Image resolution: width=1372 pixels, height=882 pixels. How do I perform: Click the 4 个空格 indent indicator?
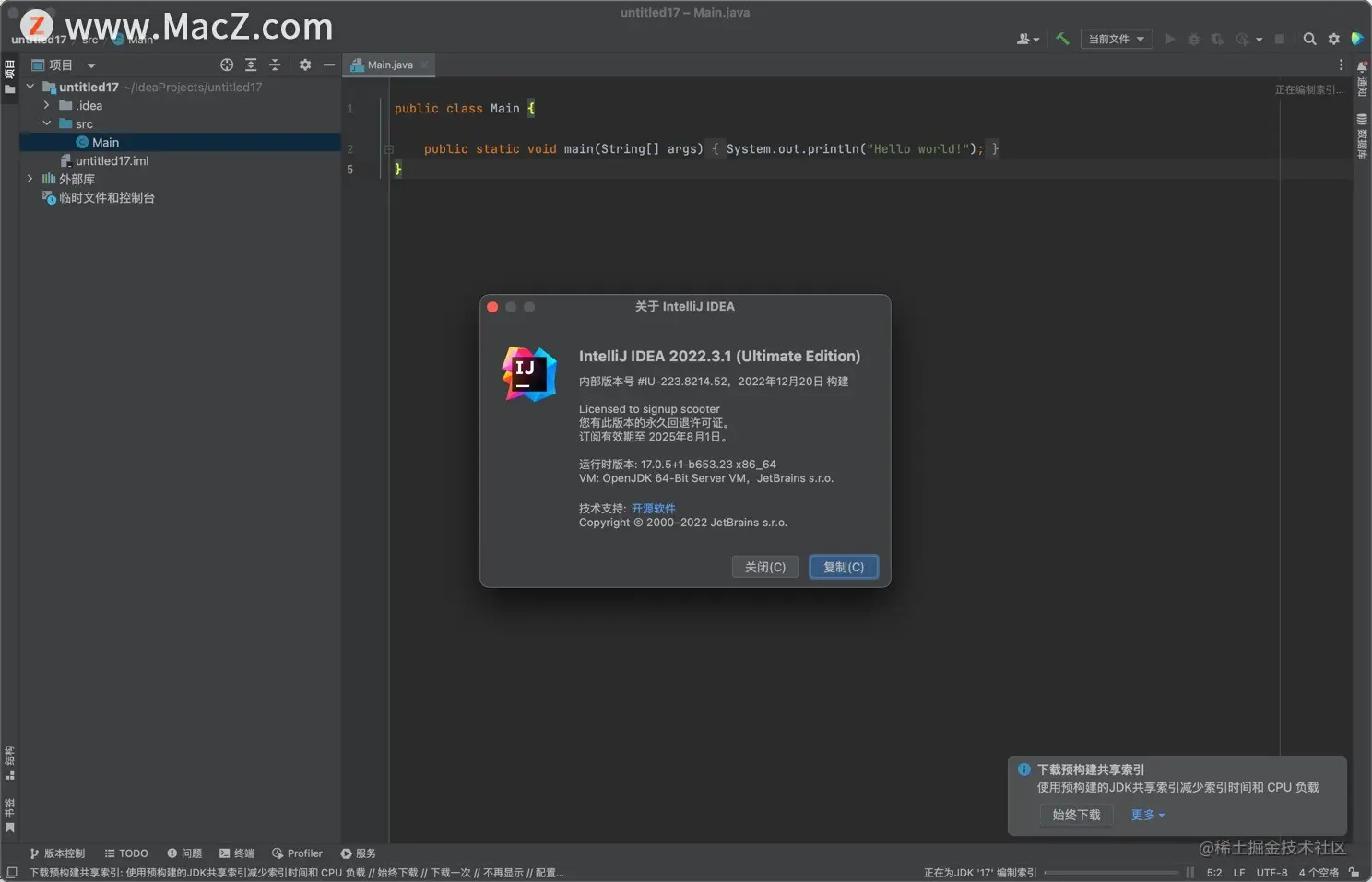coord(1319,872)
